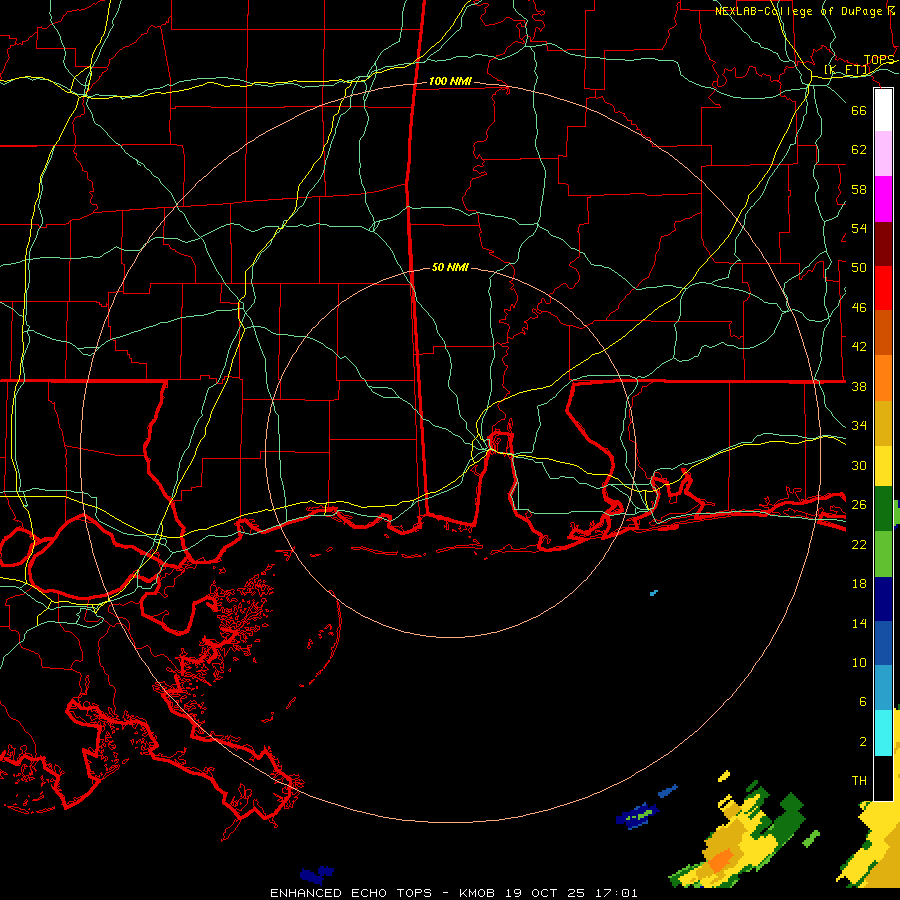Click the 50 NMI range ring label
Viewport: 900px width, 900px height.
click(x=450, y=267)
